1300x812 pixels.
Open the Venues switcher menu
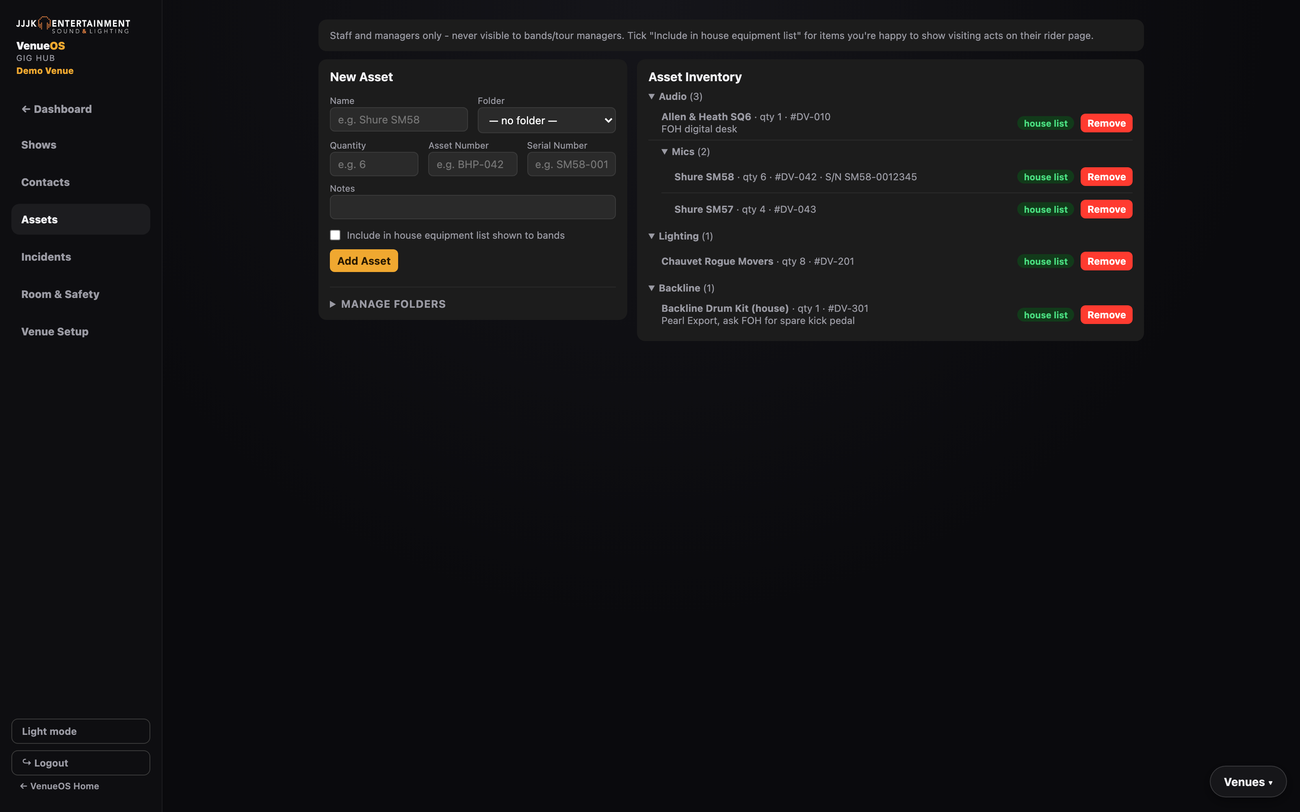tap(1248, 782)
